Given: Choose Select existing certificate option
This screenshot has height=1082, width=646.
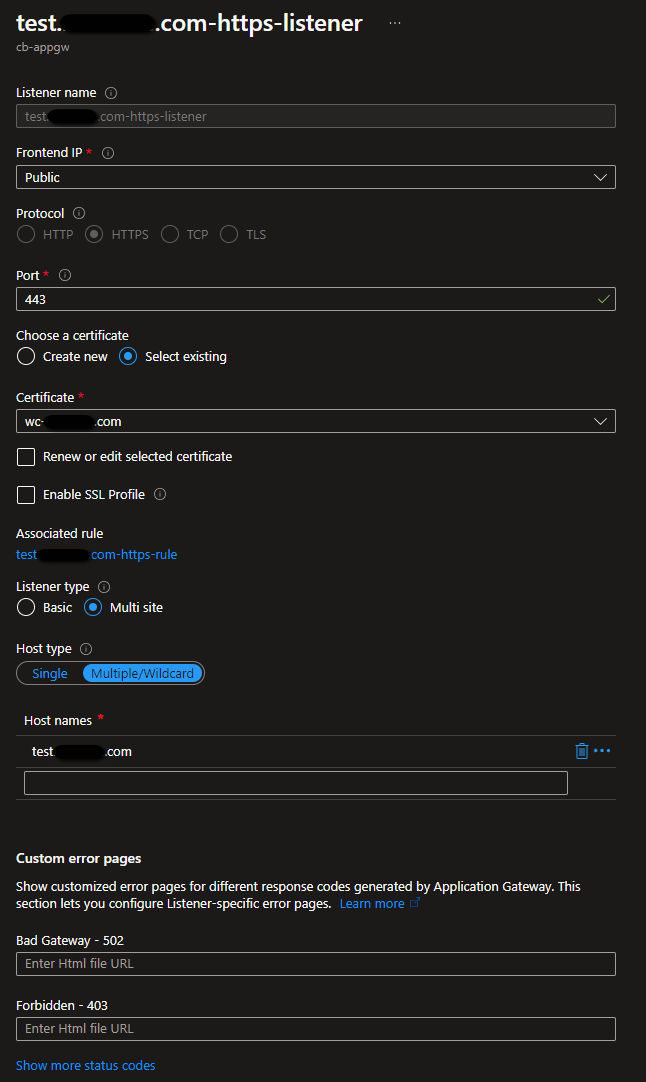Looking at the screenshot, I should 128,357.
